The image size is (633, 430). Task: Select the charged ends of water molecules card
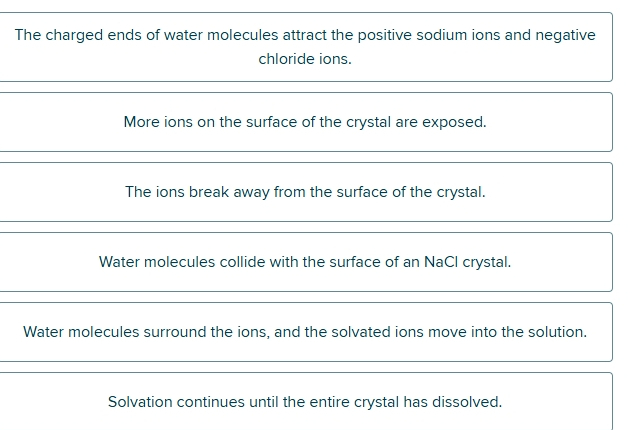tap(306, 47)
